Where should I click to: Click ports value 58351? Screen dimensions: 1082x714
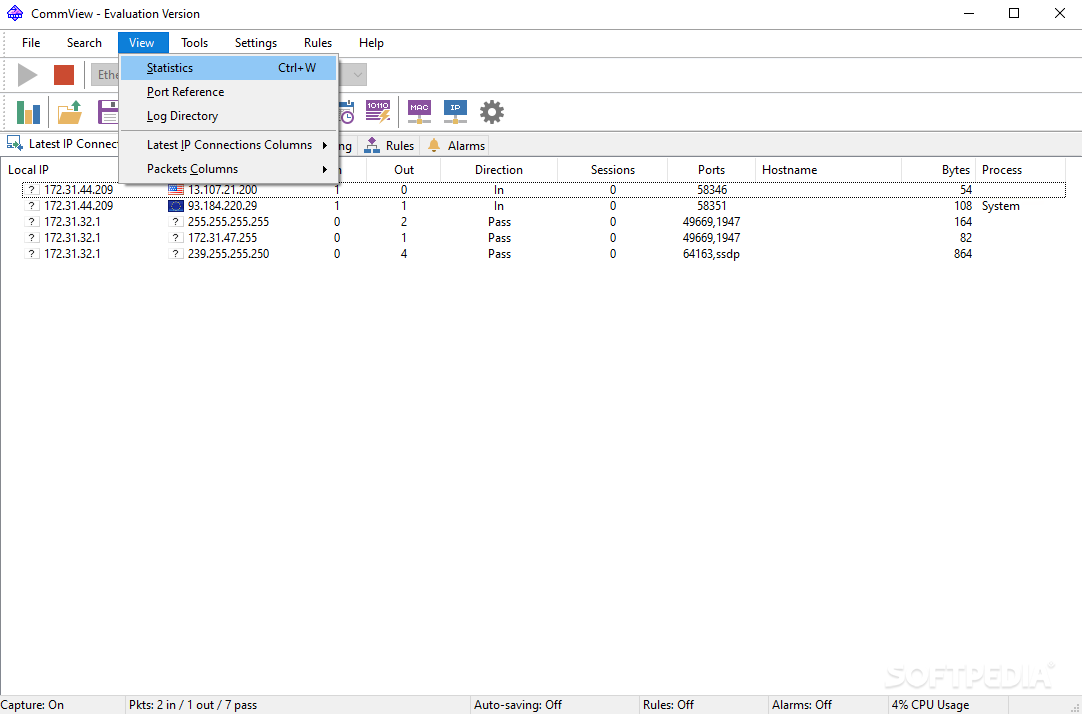tap(711, 206)
